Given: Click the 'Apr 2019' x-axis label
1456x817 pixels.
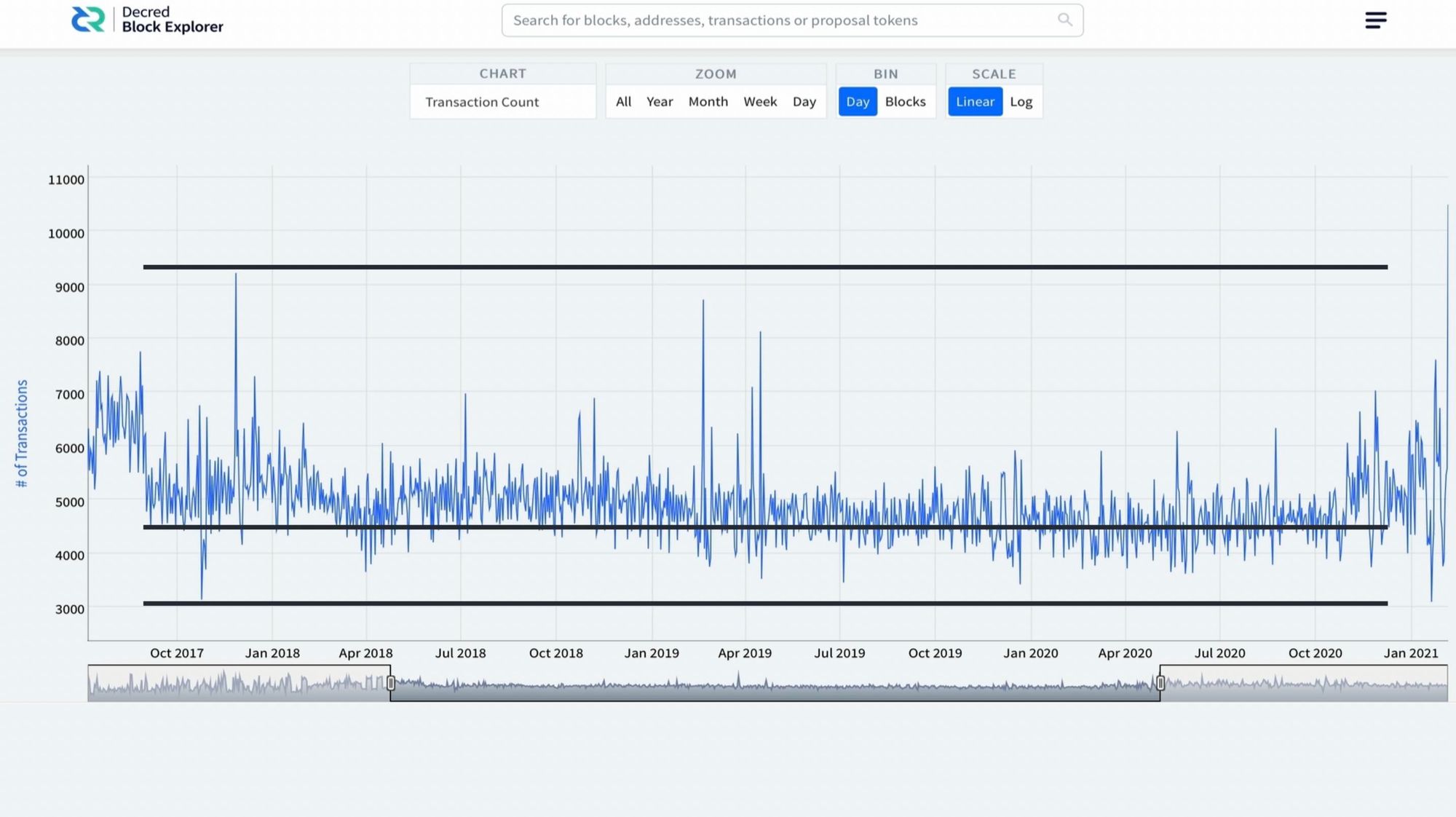Looking at the screenshot, I should [745, 653].
